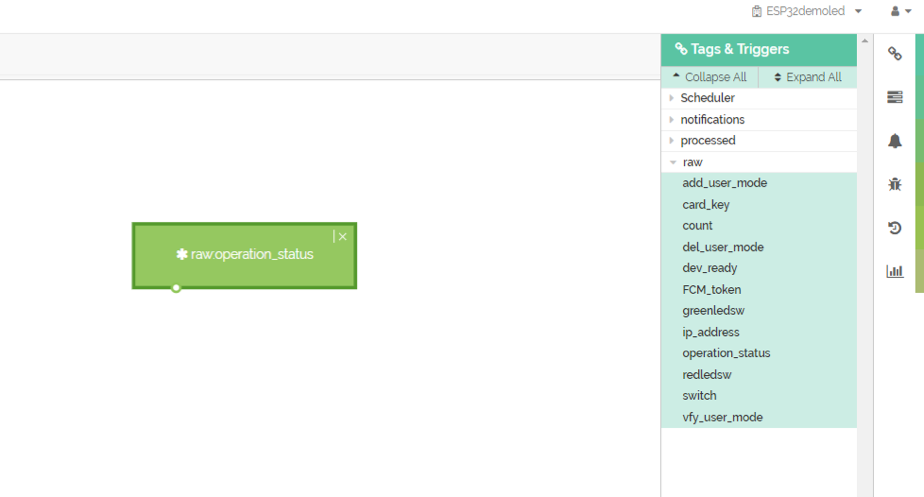Click the raw:operation_status node block
The height and width of the screenshot is (497, 924).
[x=245, y=255]
